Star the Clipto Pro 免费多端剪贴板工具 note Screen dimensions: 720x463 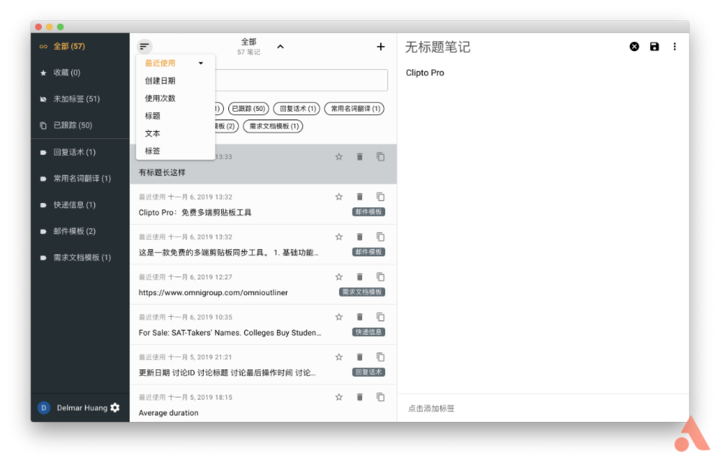pyautogui.click(x=339, y=197)
